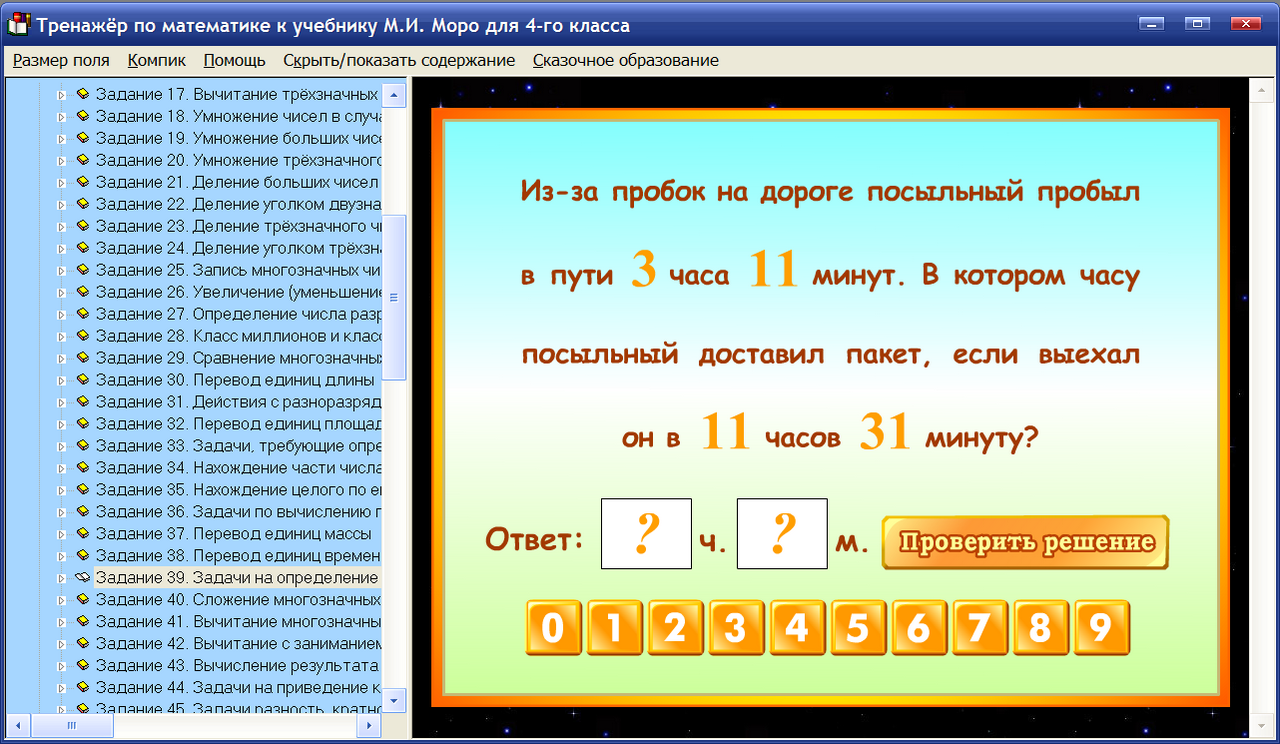
Task: Click the Проверить решение button
Action: click(x=1024, y=542)
